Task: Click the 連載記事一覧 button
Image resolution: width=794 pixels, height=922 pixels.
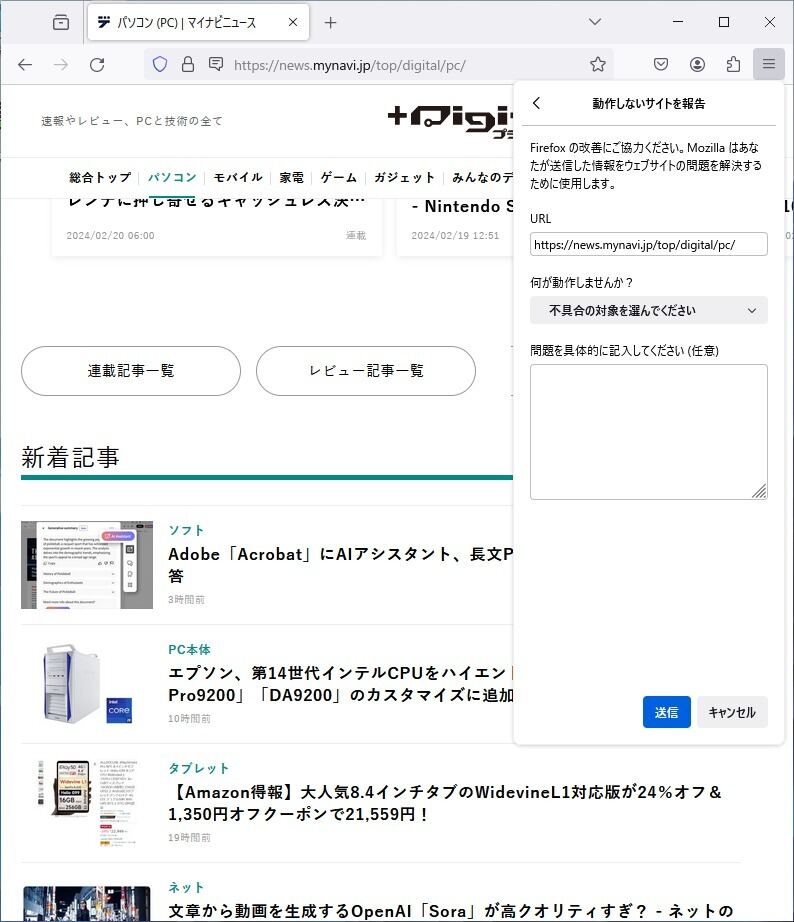Action: (x=131, y=370)
